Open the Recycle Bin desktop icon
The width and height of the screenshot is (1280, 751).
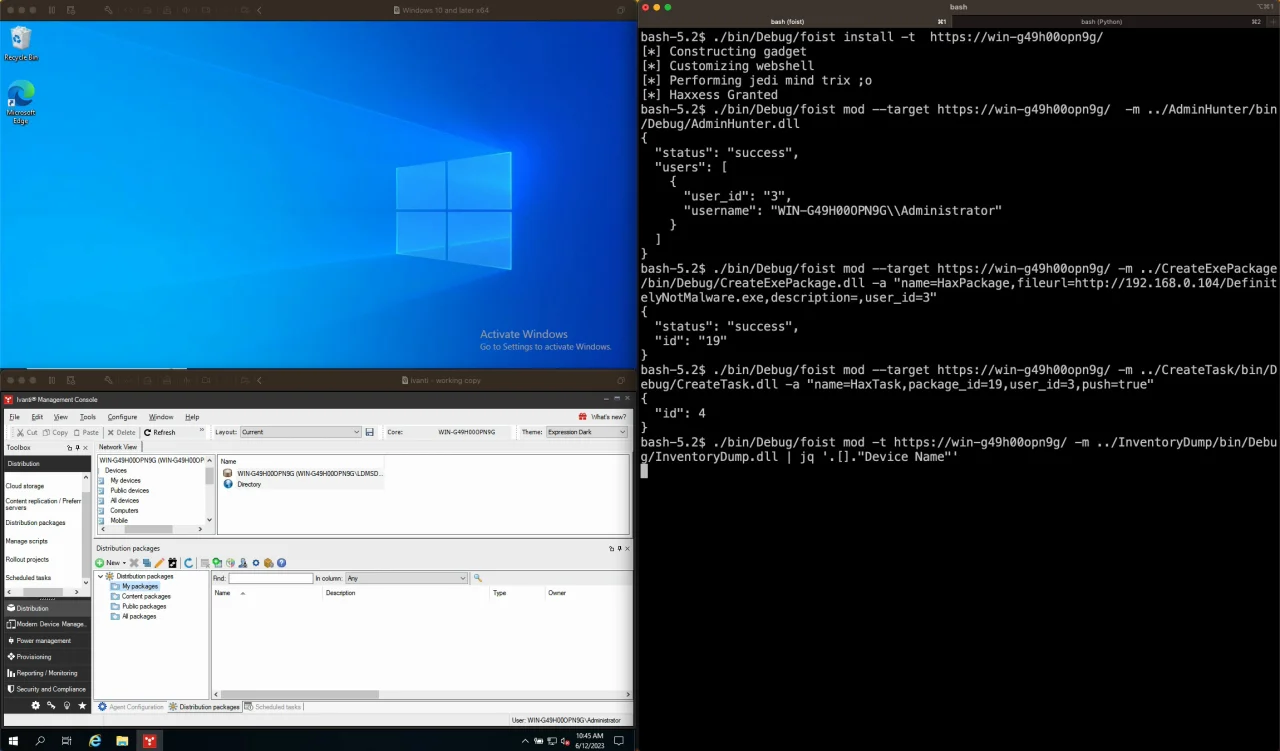pyautogui.click(x=20, y=43)
